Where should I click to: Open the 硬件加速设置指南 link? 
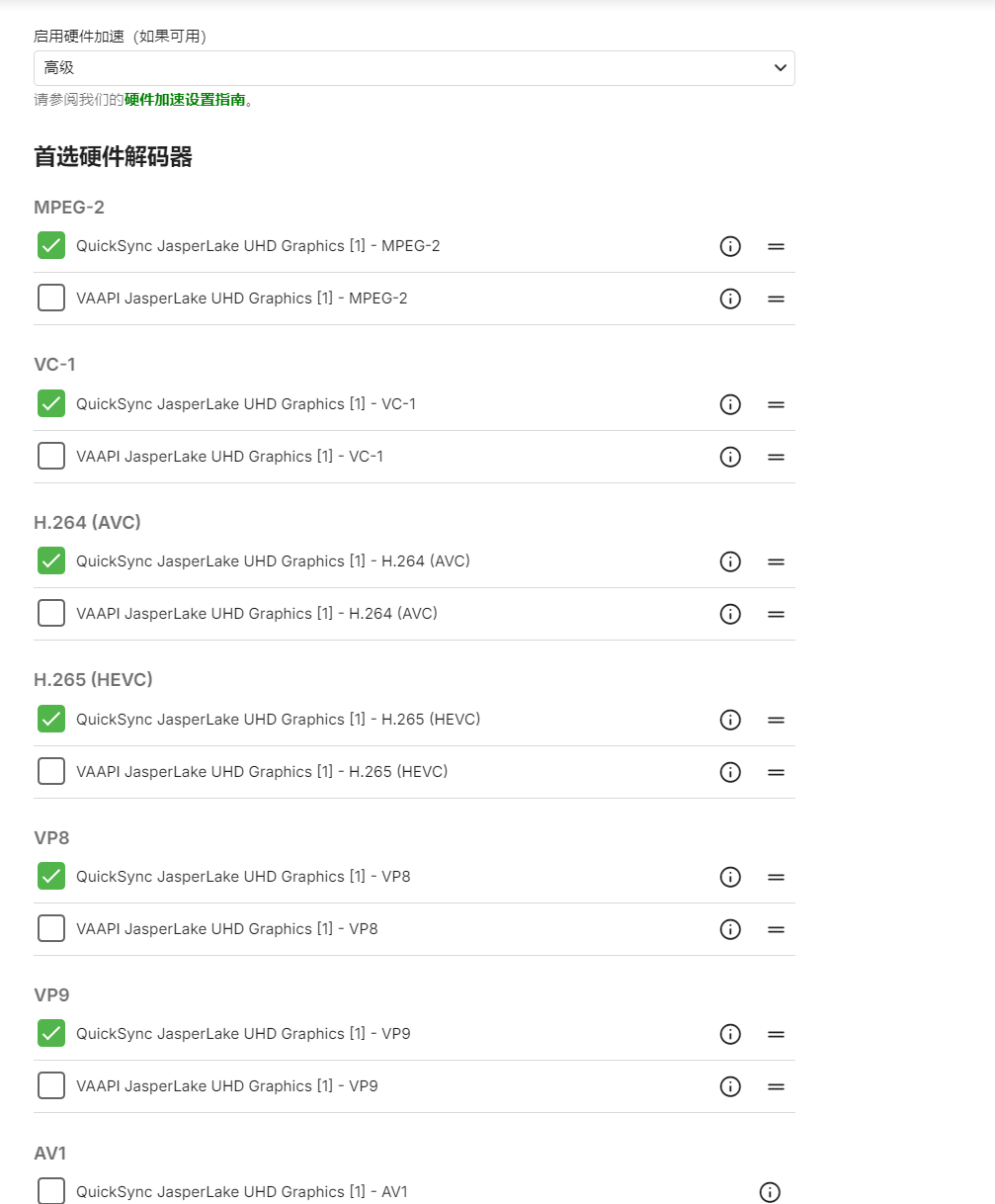tap(185, 100)
